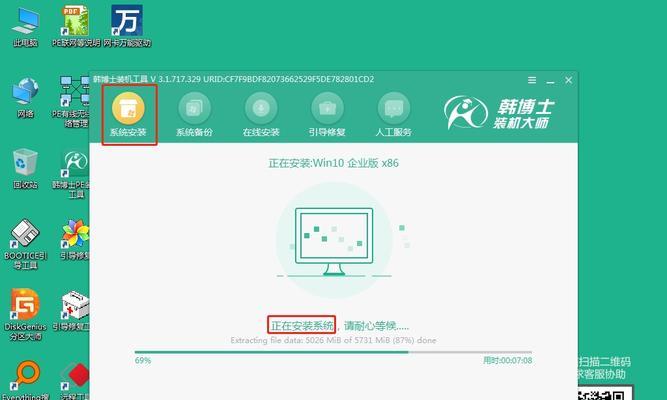Open the 系统备份 tool

[x=194, y=114]
